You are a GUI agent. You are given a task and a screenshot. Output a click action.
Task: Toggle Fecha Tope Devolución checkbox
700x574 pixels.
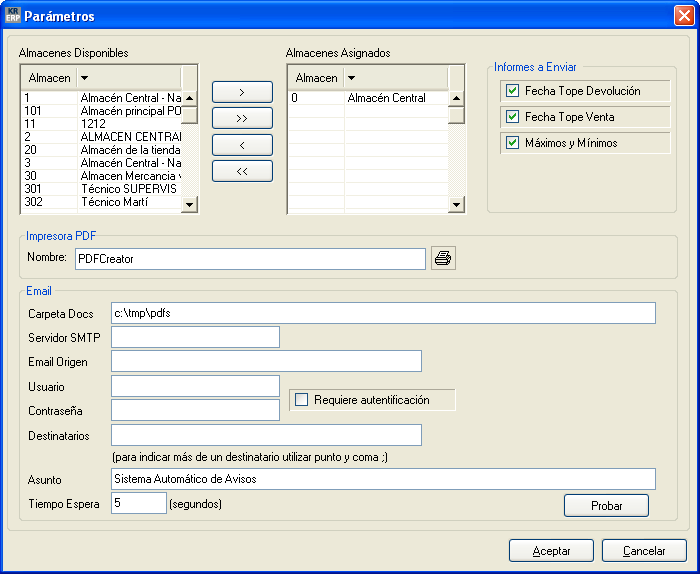point(512,91)
